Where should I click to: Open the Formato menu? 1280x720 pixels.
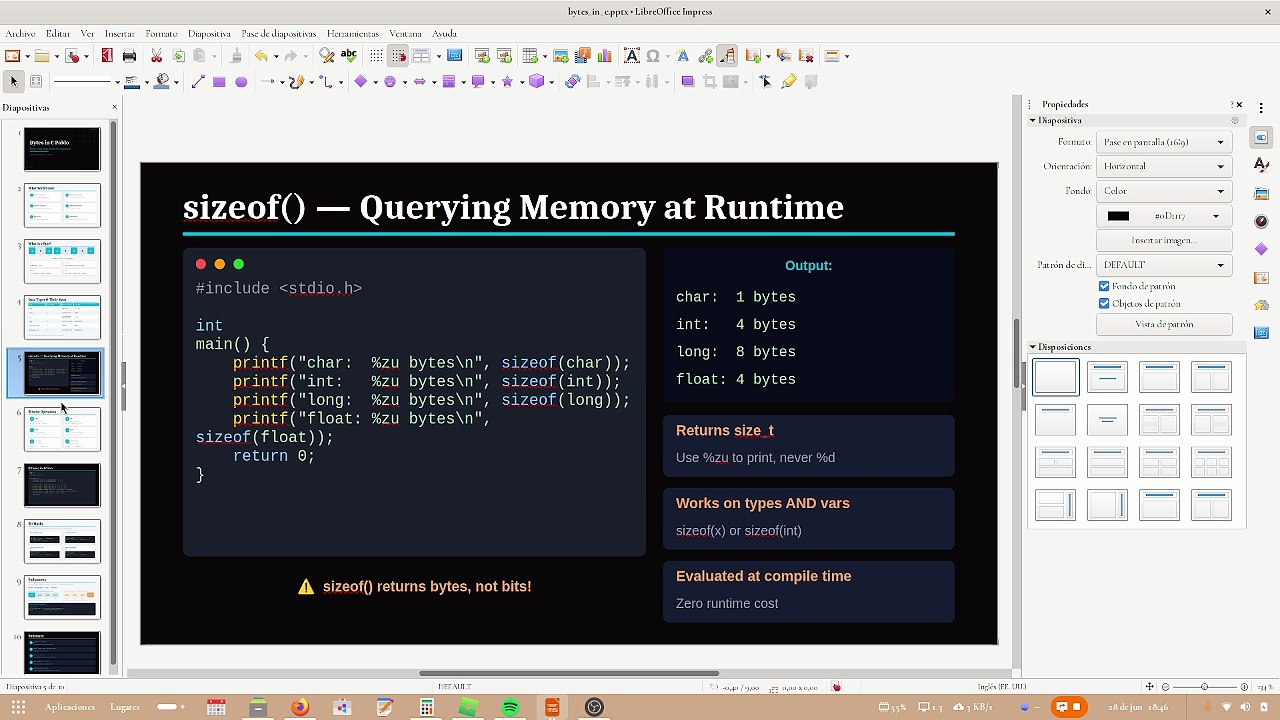coord(161,33)
